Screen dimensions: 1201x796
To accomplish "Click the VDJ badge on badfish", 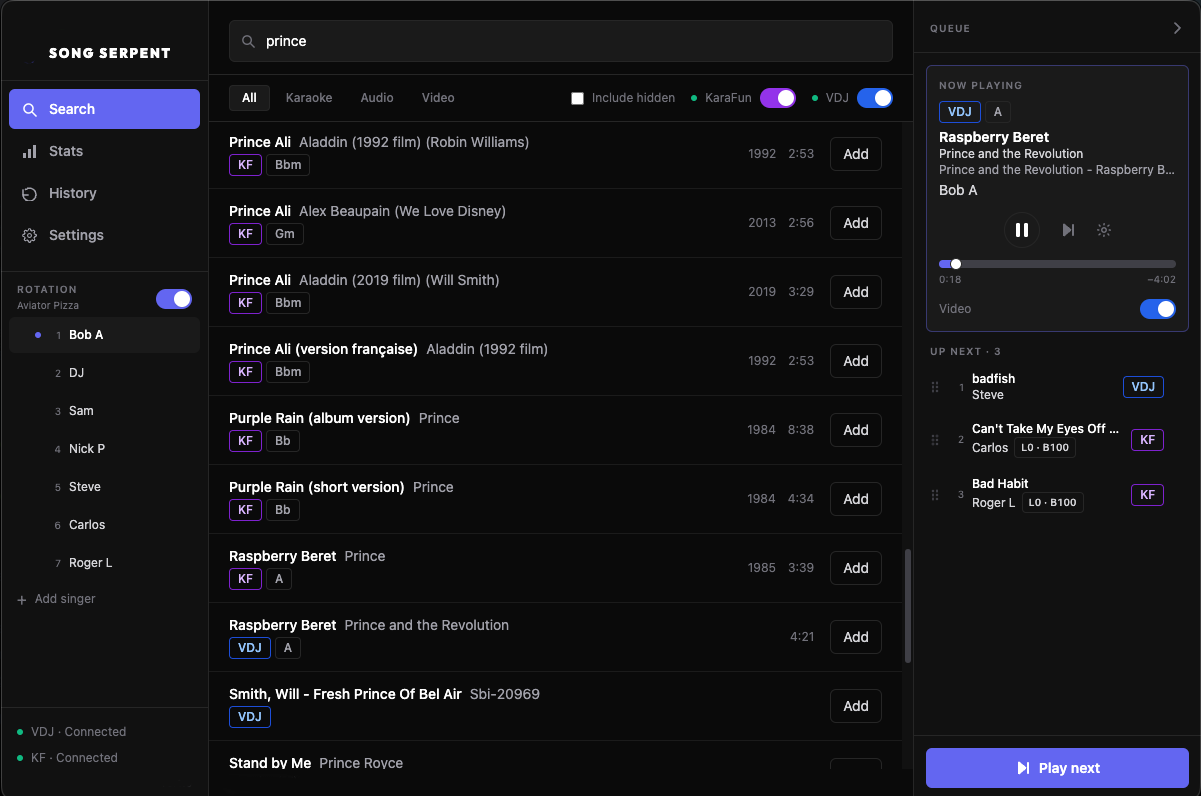I will pos(1143,387).
